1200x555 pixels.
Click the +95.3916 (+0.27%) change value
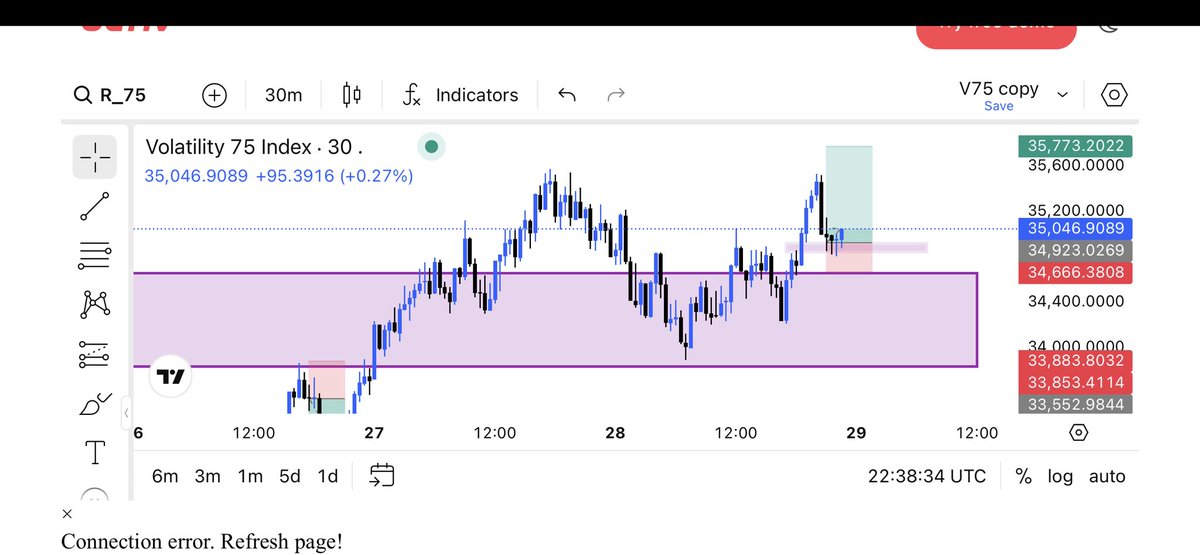[334, 176]
